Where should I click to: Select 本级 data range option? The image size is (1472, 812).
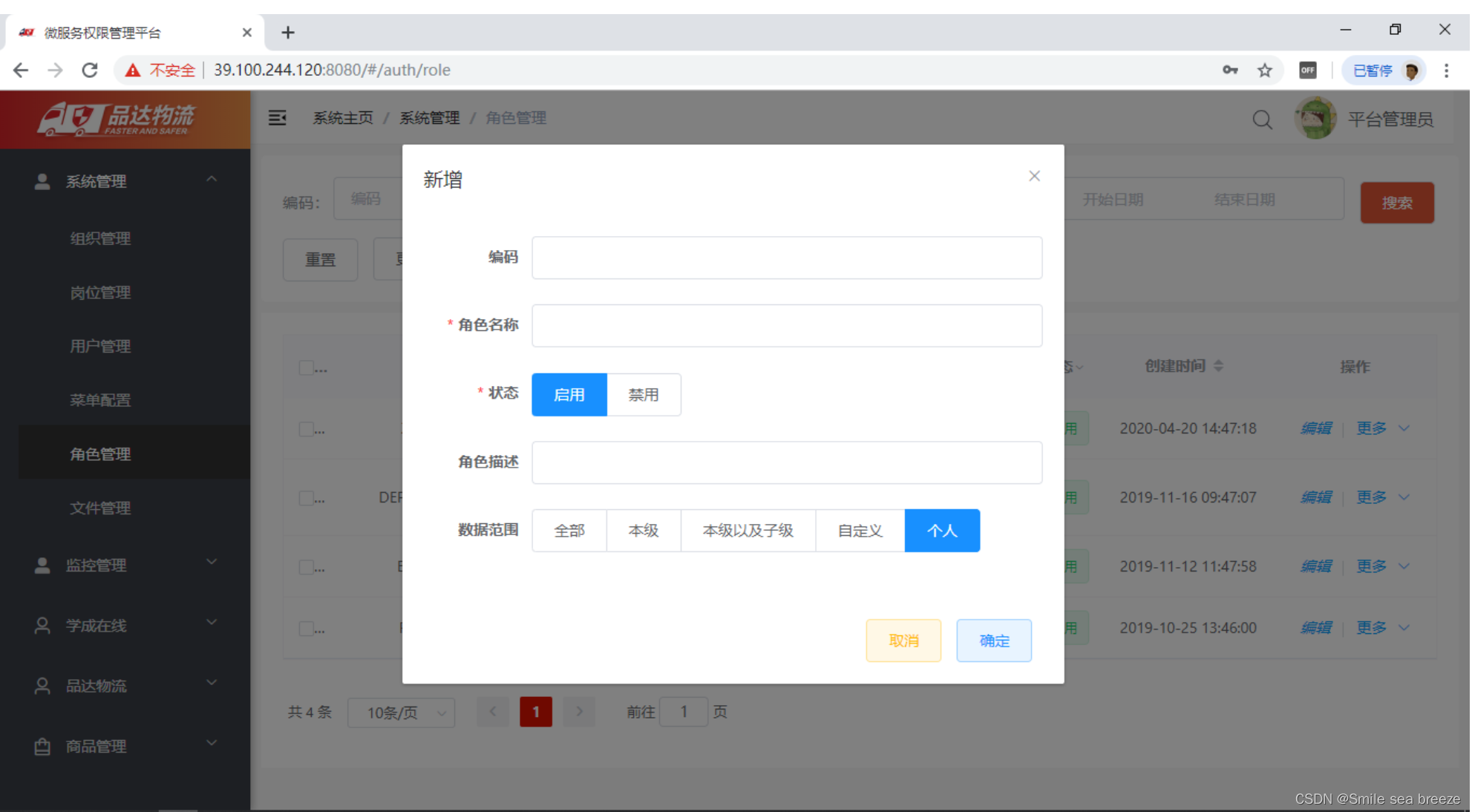pos(644,530)
